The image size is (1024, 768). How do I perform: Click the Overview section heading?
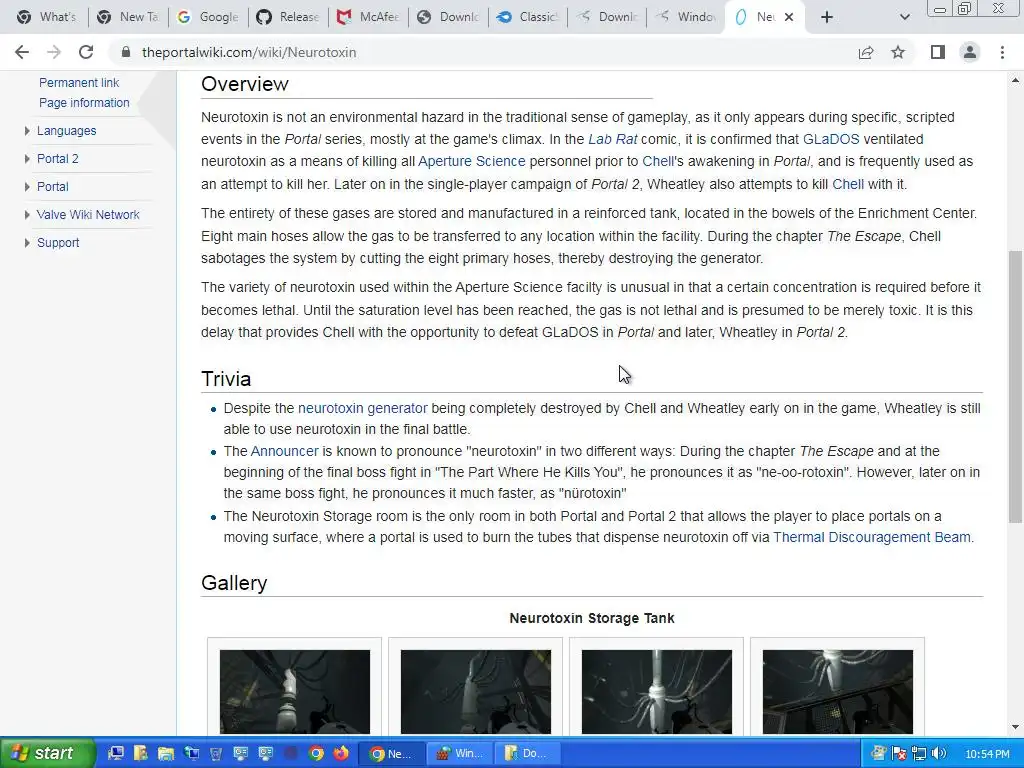pyautogui.click(x=244, y=84)
